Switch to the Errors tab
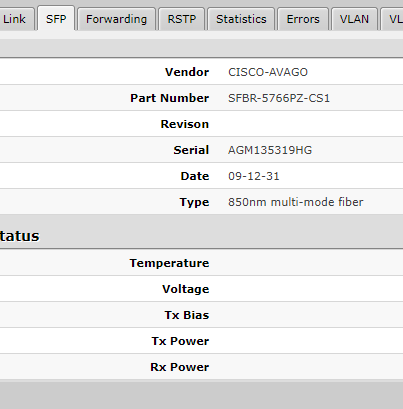 (x=303, y=19)
